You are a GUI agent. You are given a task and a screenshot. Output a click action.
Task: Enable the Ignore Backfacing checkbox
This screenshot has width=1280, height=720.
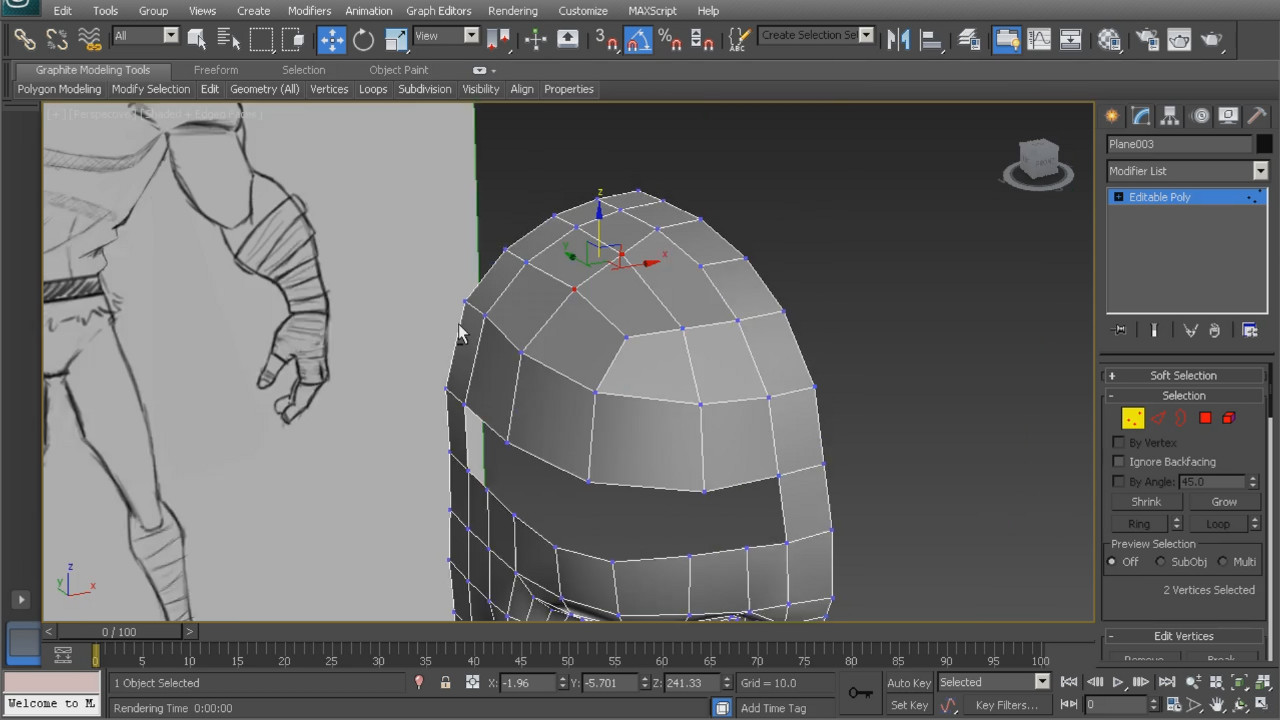click(1118, 461)
